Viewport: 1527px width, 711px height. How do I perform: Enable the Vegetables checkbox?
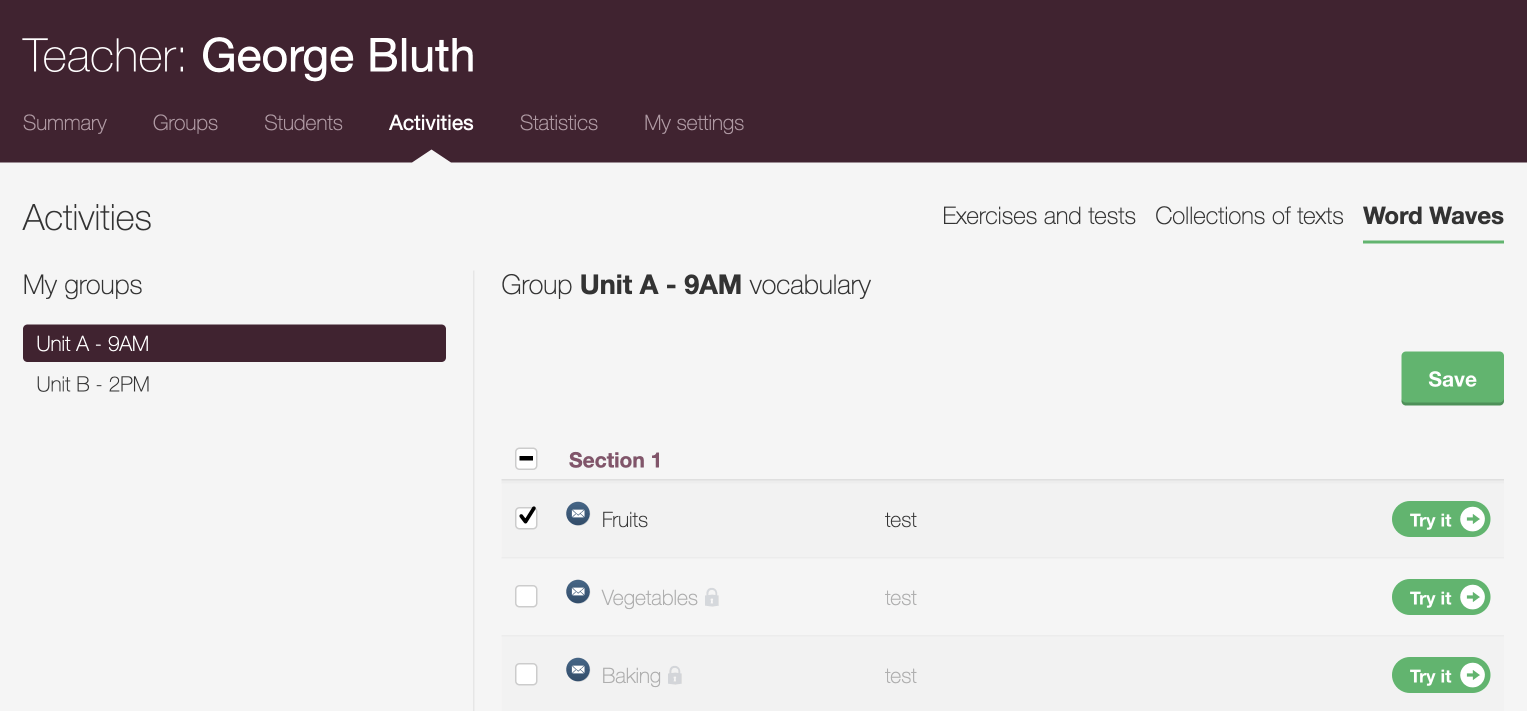(526, 597)
